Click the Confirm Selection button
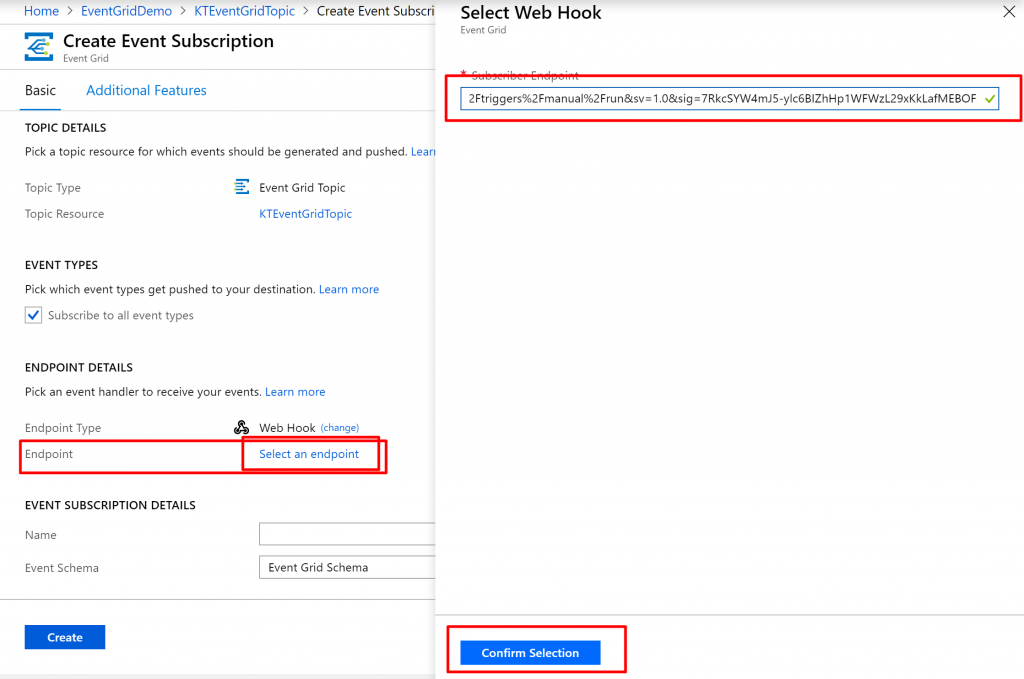The height and width of the screenshot is (679, 1024). [x=530, y=653]
